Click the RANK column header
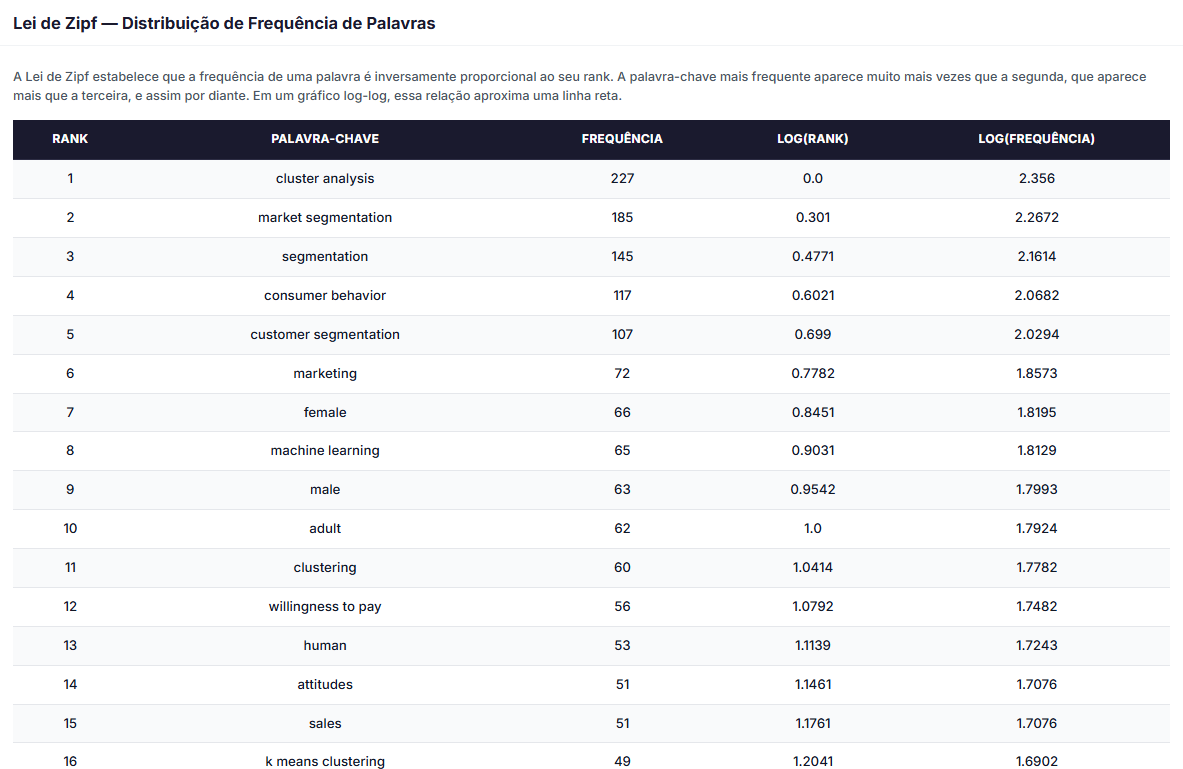Screen dimensions: 1183x769 70,139
